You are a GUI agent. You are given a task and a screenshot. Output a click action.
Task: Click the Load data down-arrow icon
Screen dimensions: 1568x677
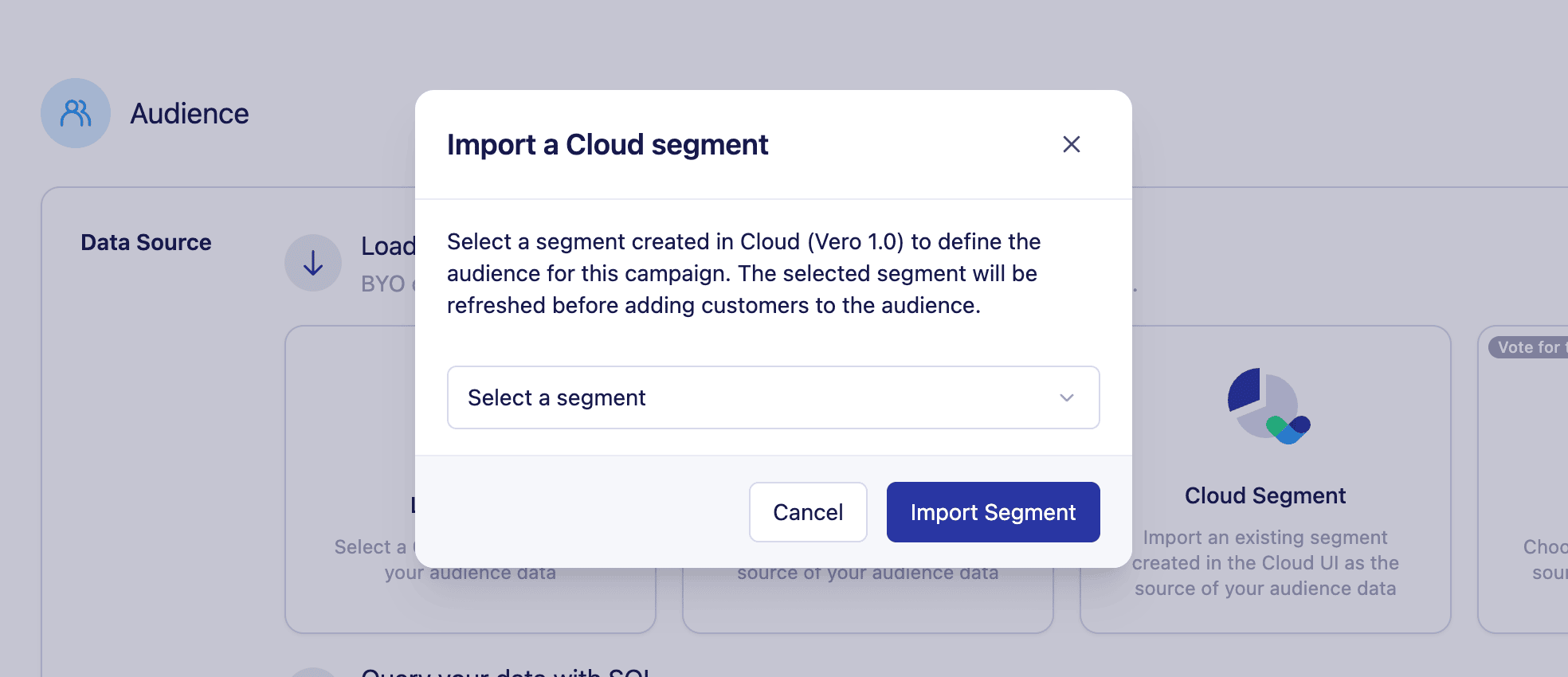pos(313,263)
